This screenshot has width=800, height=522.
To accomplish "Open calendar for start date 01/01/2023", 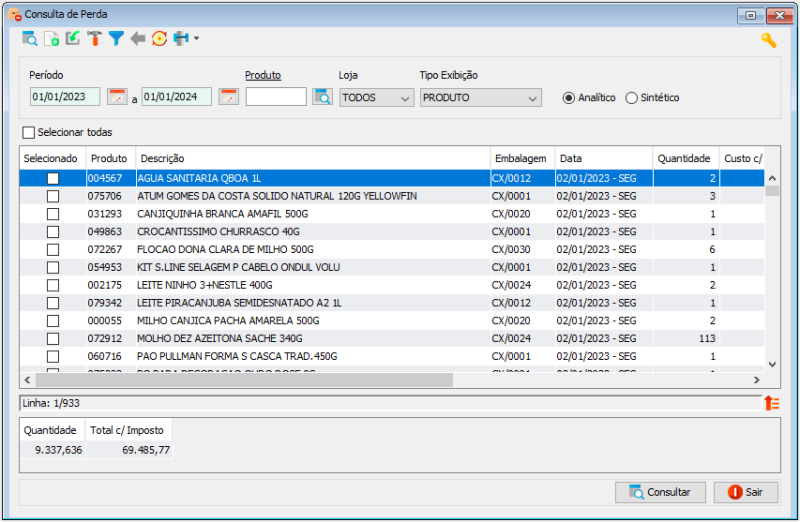I will coord(117,96).
